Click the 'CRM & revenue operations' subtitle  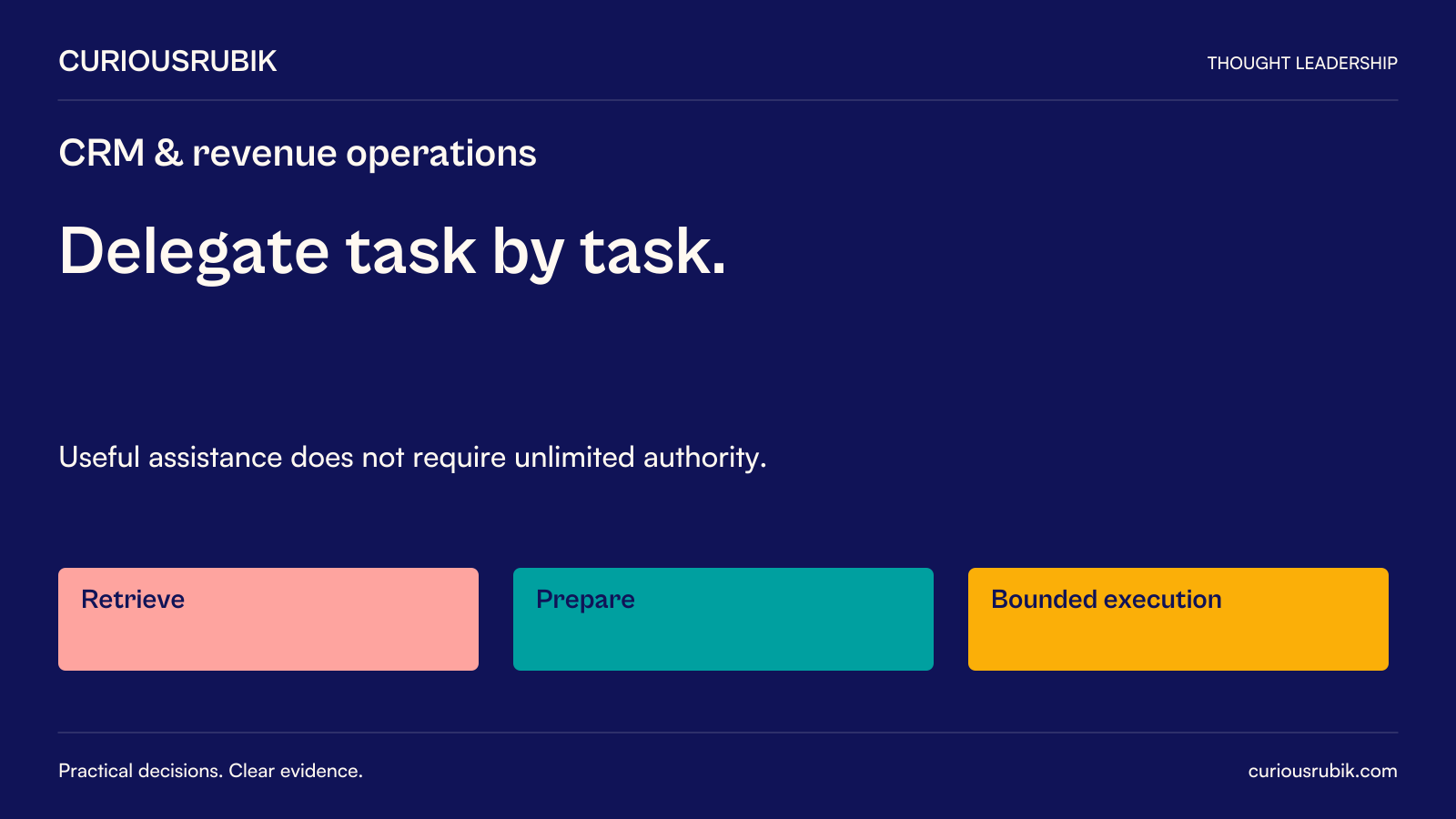(298, 154)
